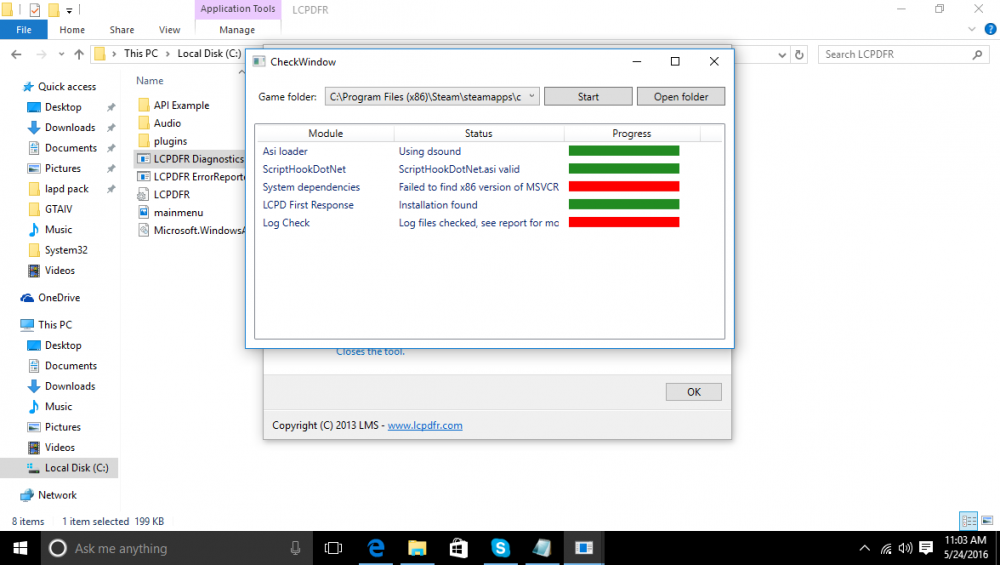
Task: Click OK button in the background dialog
Action: click(693, 392)
